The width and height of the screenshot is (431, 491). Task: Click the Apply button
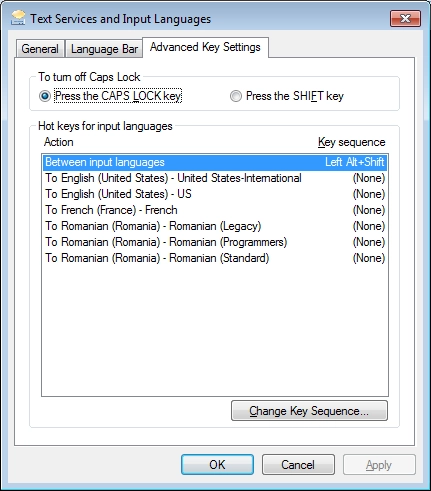coord(379,465)
